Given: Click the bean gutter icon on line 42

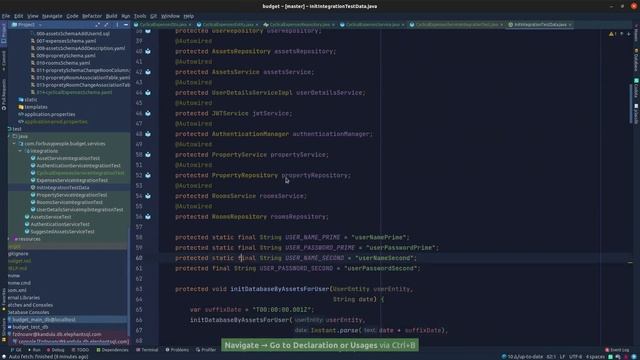Looking at the screenshot, I should (148, 72).
